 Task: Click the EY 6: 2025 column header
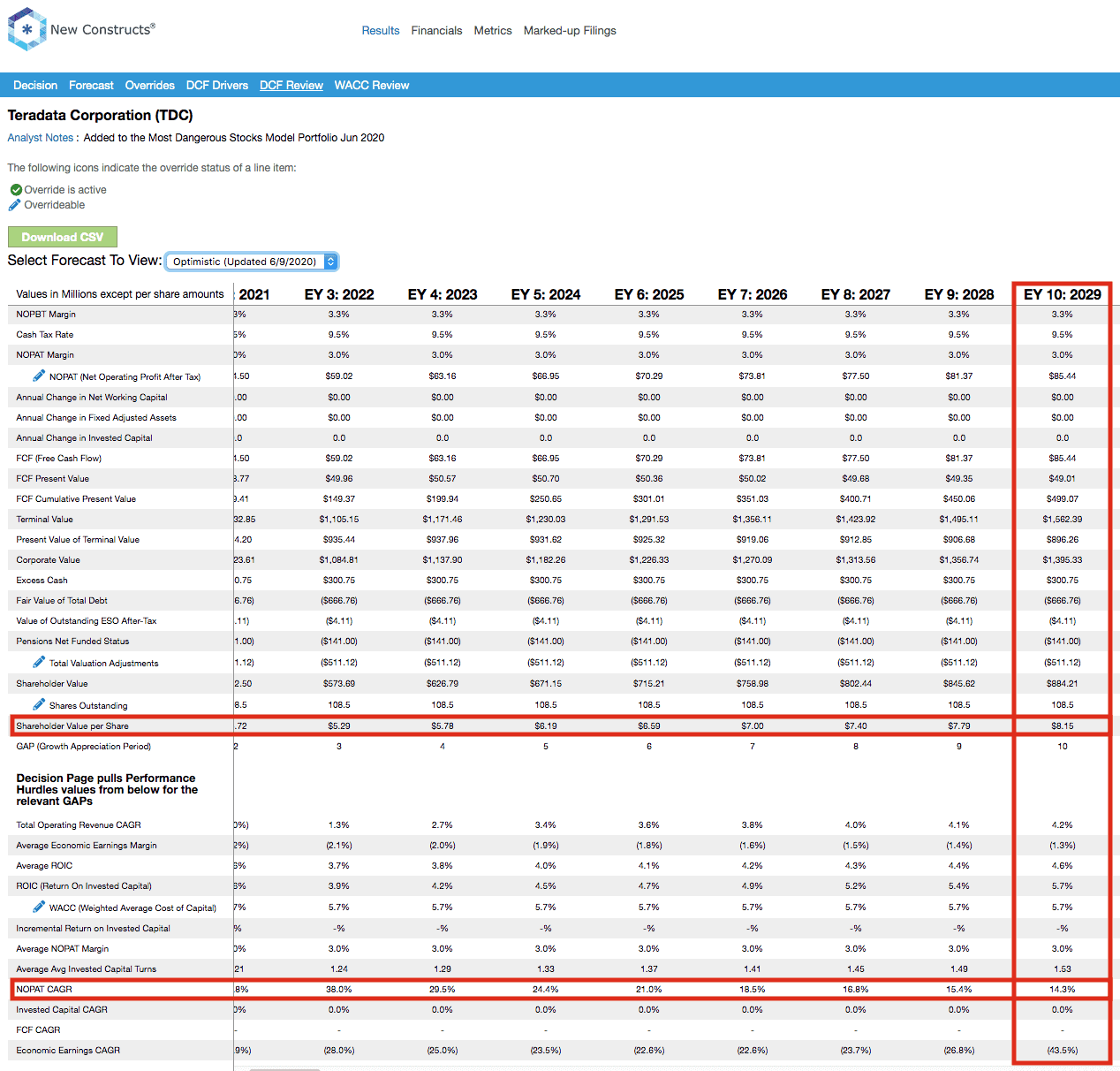pyautogui.click(x=649, y=294)
